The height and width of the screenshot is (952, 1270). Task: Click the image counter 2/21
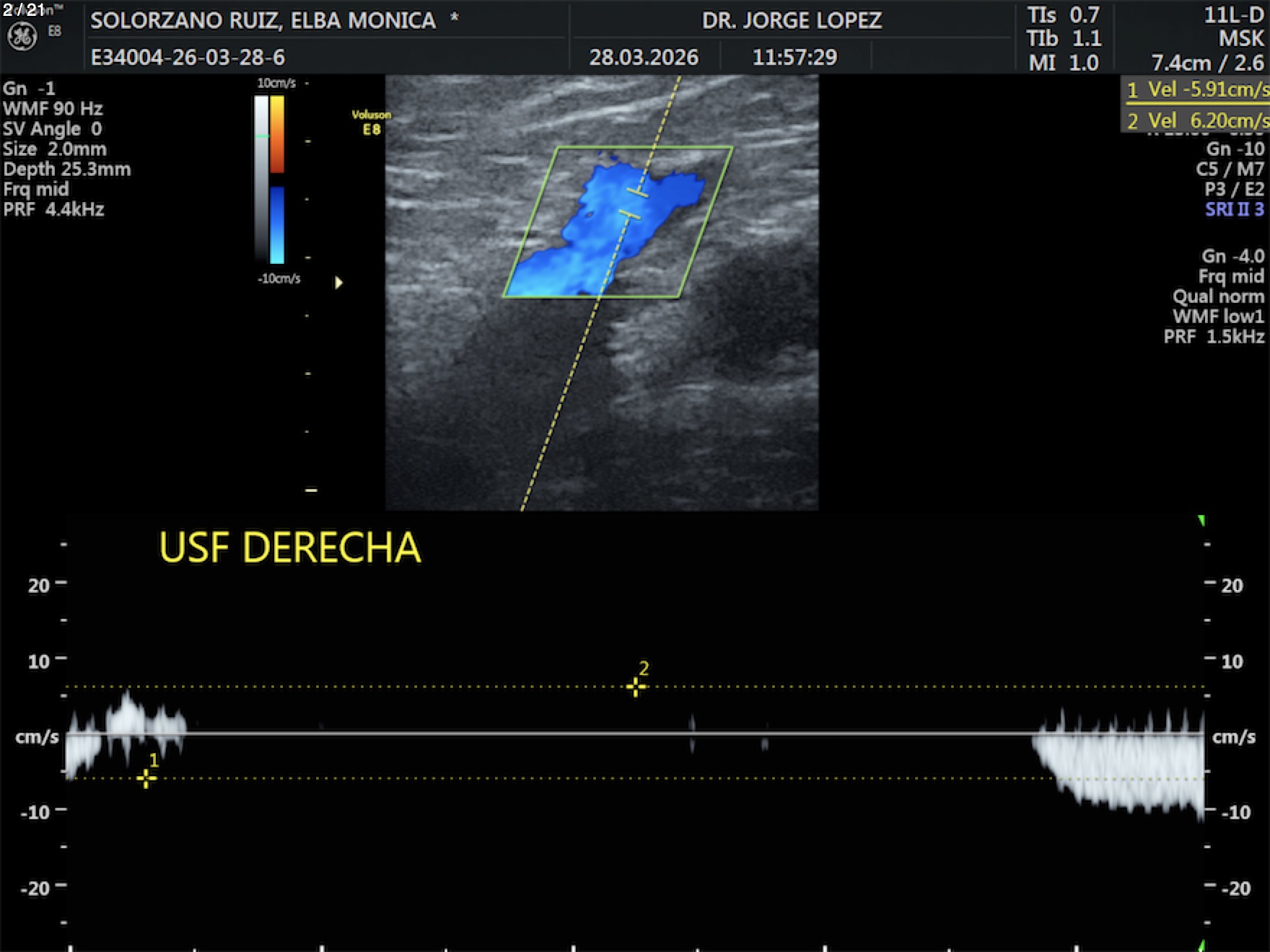point(24,10)
